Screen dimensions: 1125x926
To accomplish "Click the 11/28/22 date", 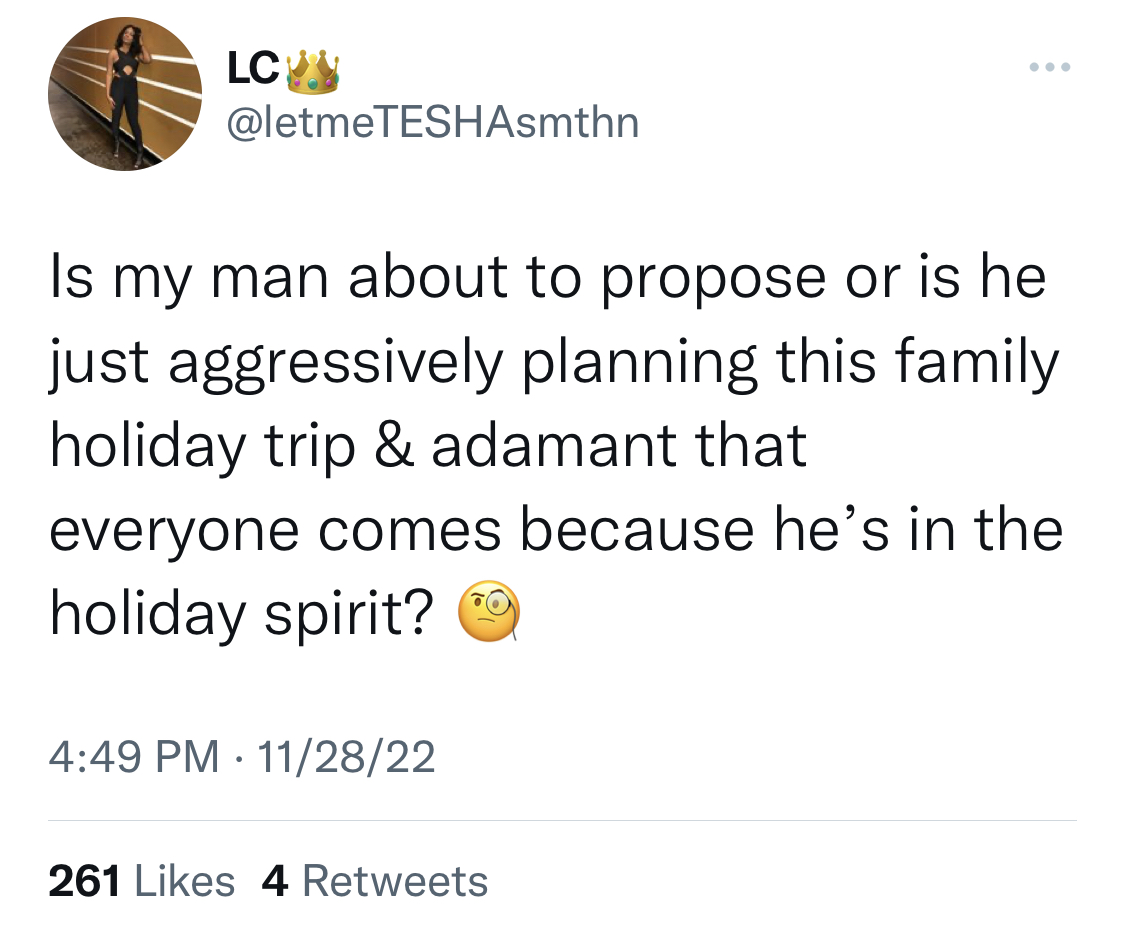I will (345, 757).
